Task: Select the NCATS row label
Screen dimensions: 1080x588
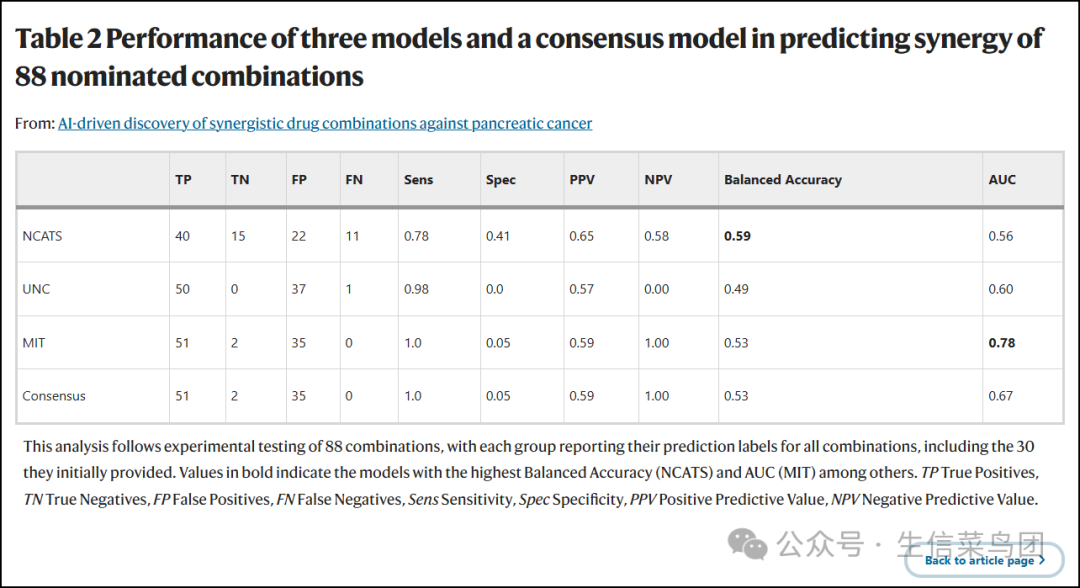Action: coord(42,236)
